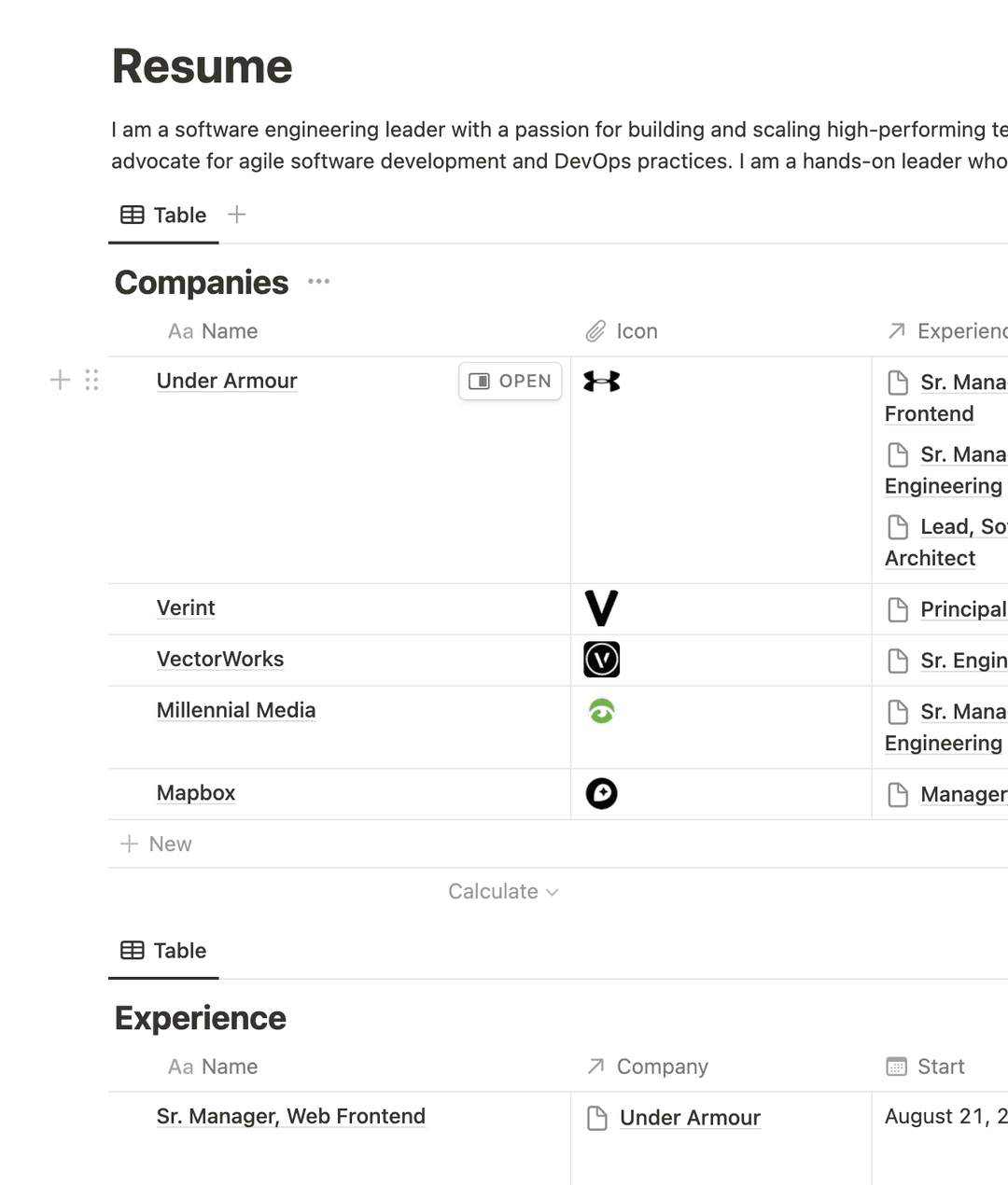Add a new view with plus icon
Screen dimensions: 1008x1185
point(237,215)
